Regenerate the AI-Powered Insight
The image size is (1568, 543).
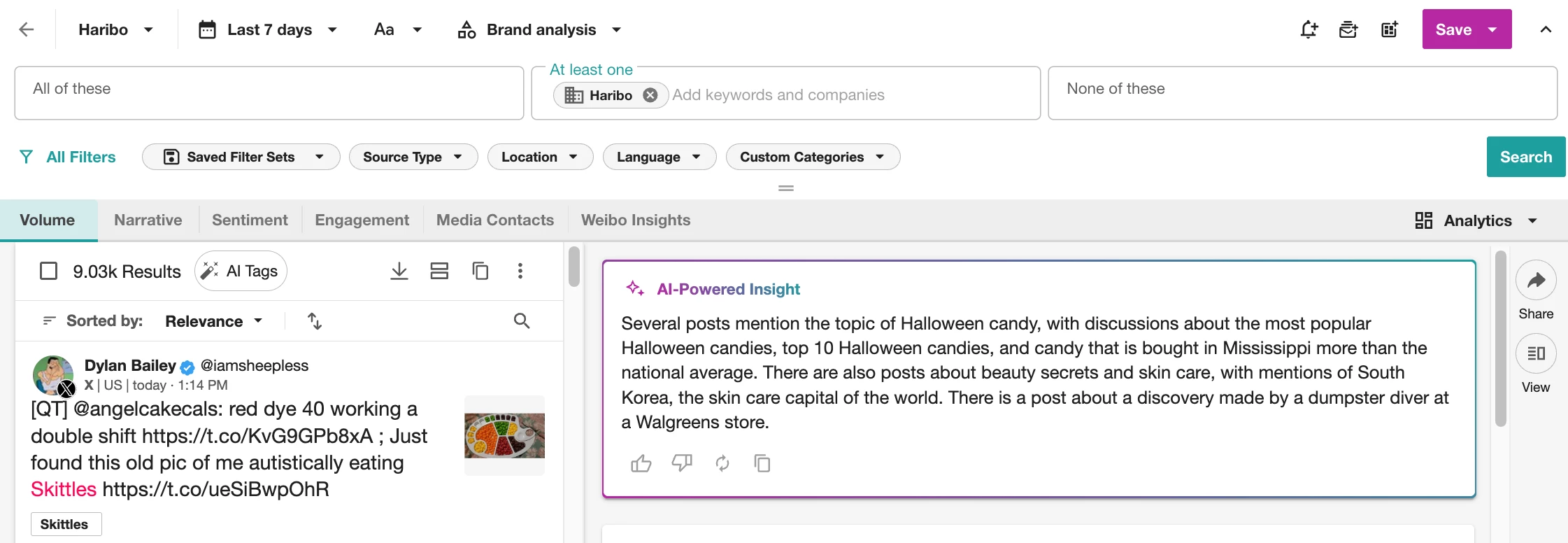722,463
